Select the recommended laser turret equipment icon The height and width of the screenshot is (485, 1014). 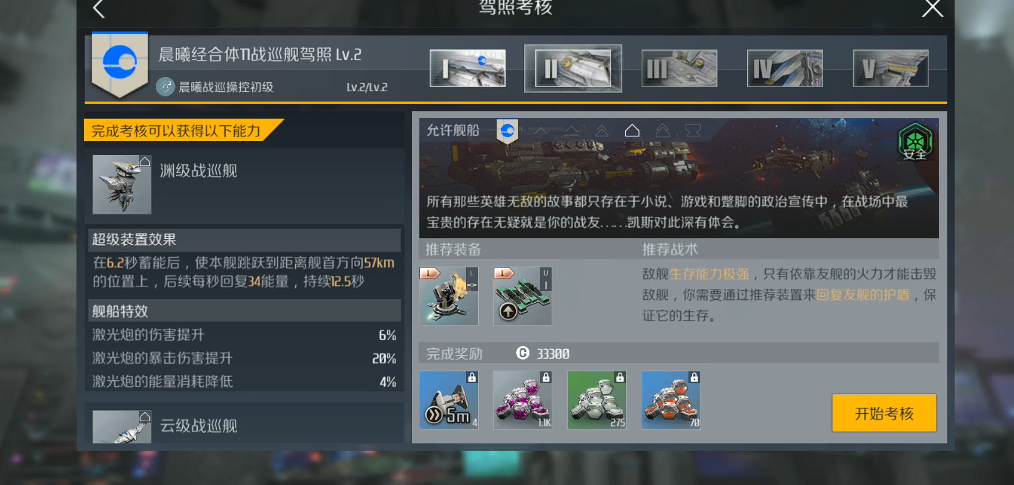pos(449,296)
